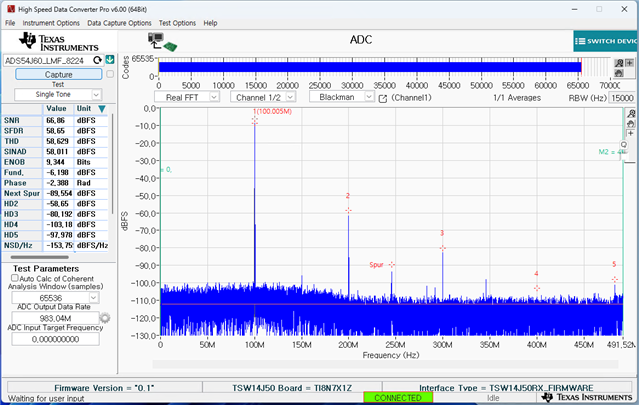Viewport: 639px width, 405px height.
Task: Click the horizontal scrollbar under the frequency axis
Action: 385,364
